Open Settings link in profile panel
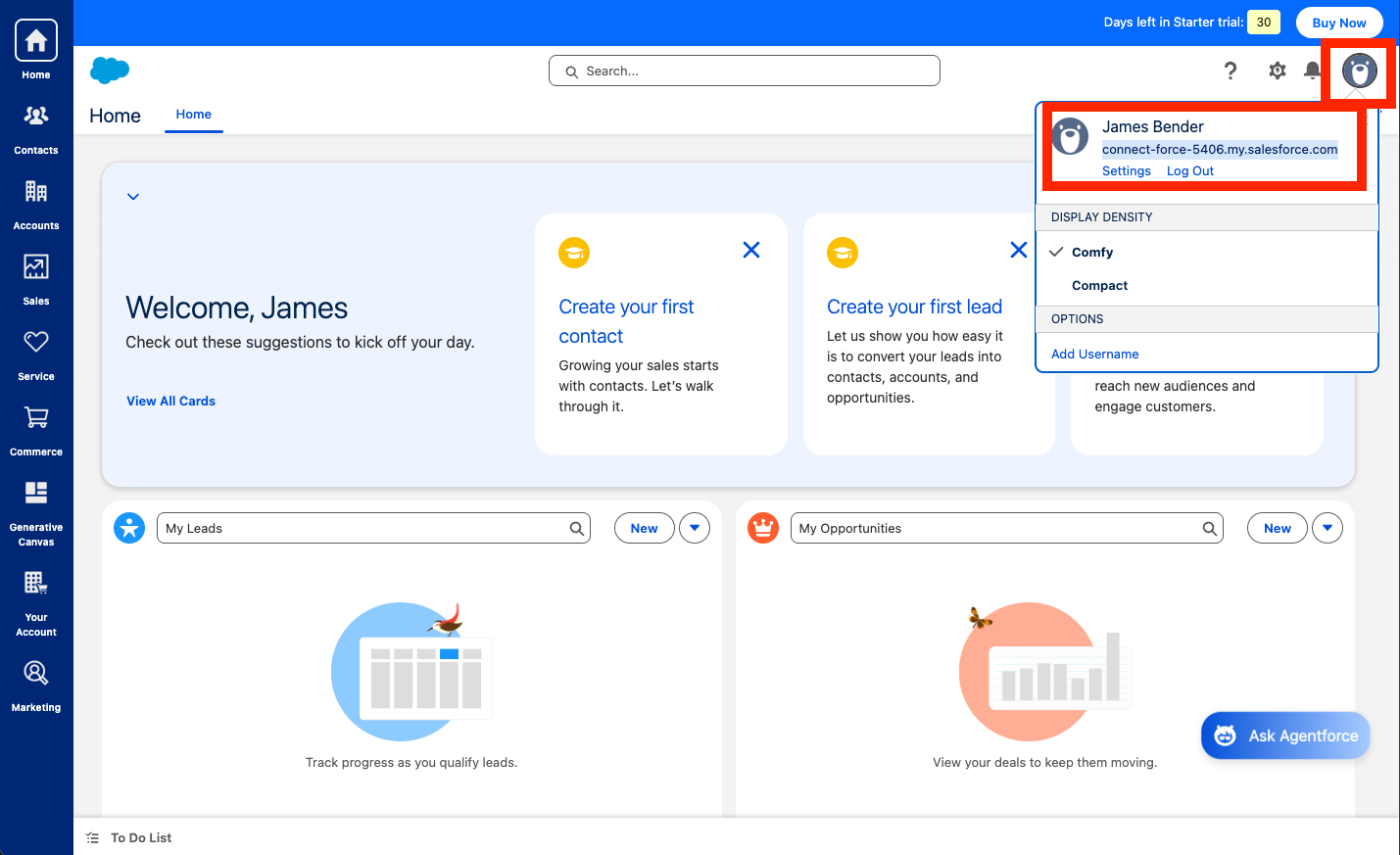Screen dimensions: 1400x855 pyautogui.click(x=1127, y=170)
